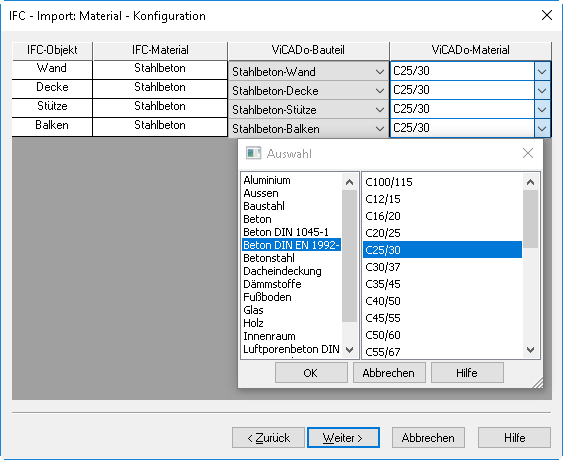Click Abbrechen in the Auswahl popup
Screen dimensions: 563x460
click(x=389, y=373)
